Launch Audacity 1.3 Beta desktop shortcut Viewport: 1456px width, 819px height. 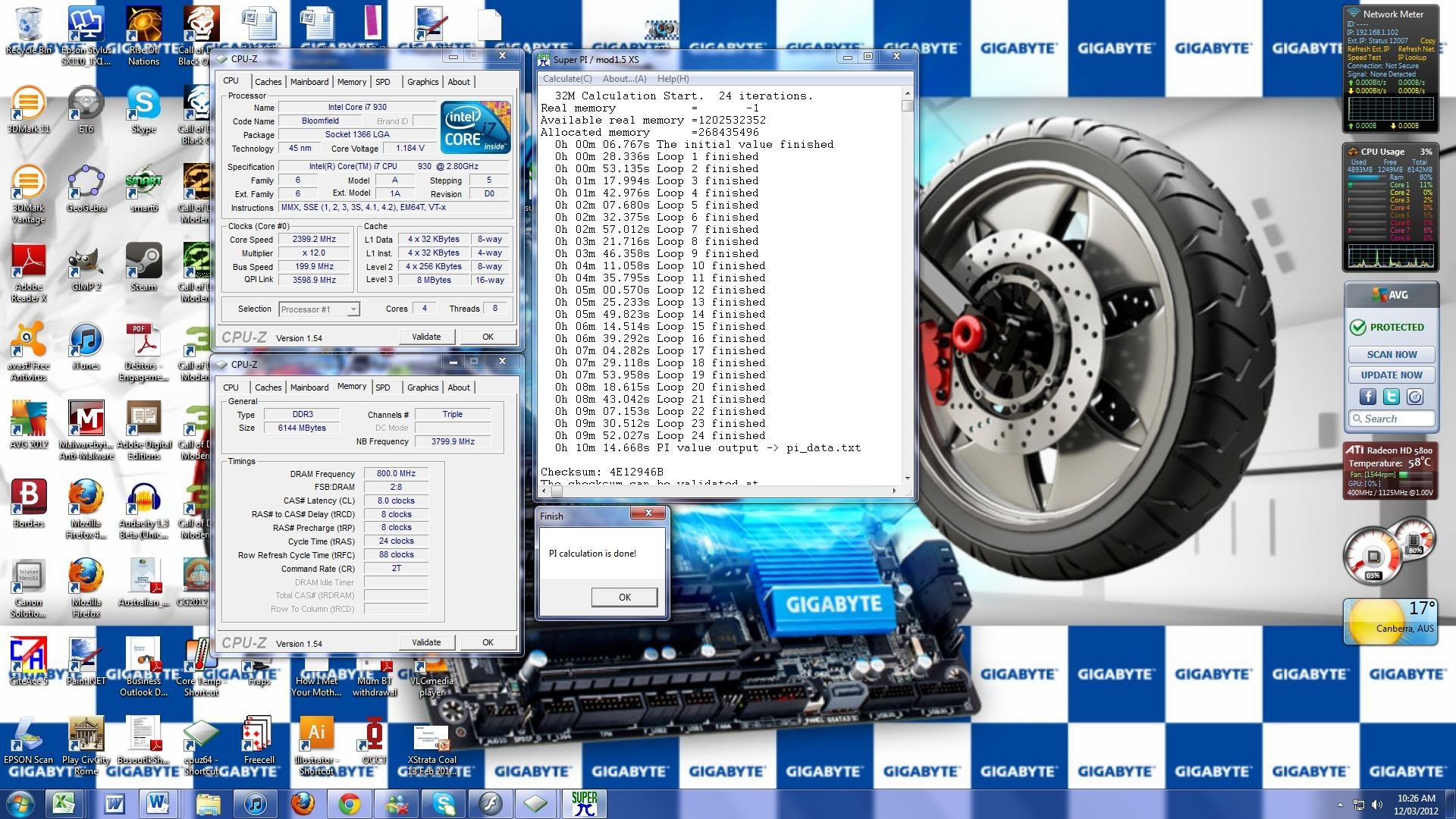tap(143, 509)
